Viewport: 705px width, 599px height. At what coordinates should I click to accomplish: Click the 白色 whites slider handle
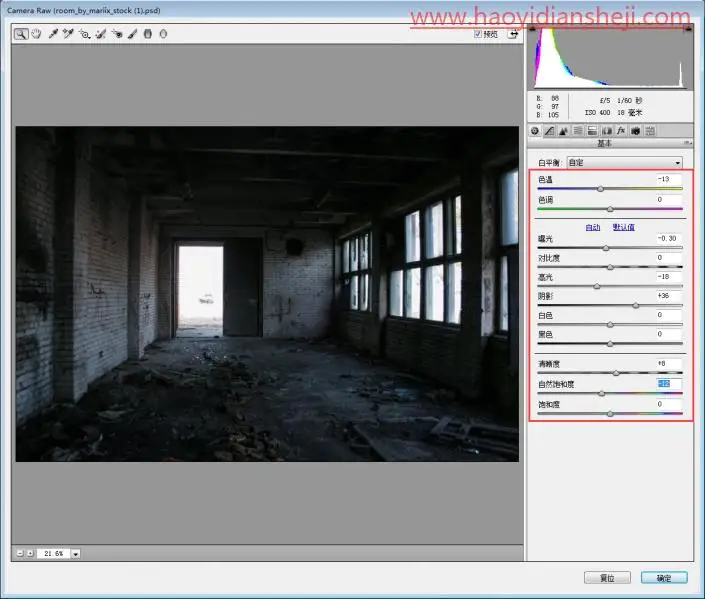coord(610,324)
